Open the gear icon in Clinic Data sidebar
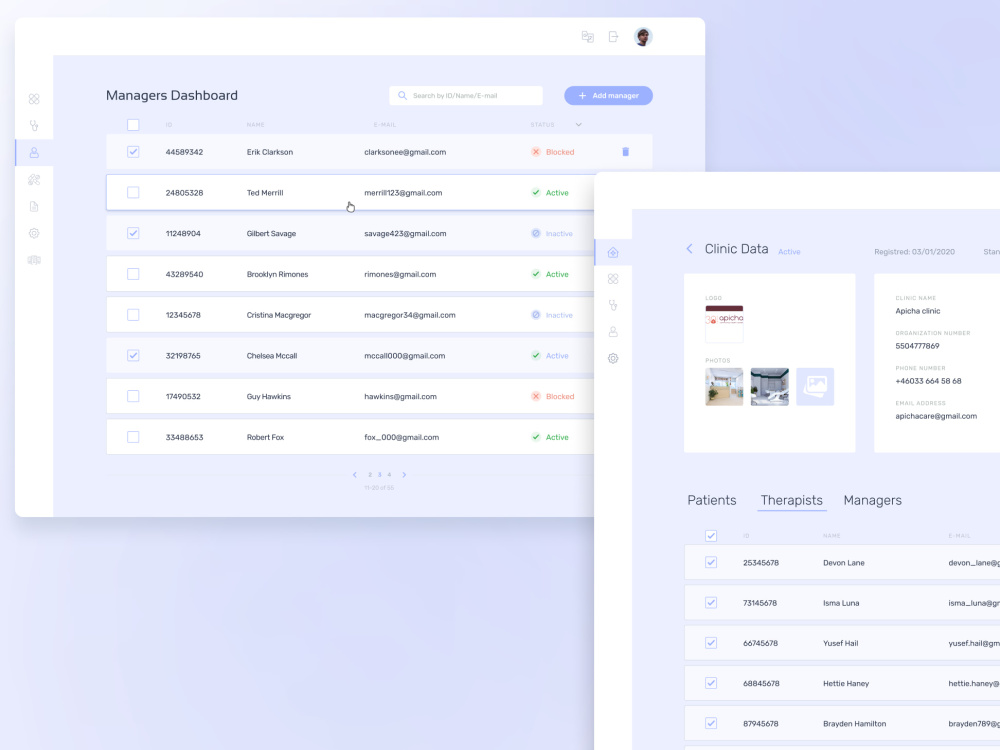Screen dimensions: 1000x750 click(613, 358)
